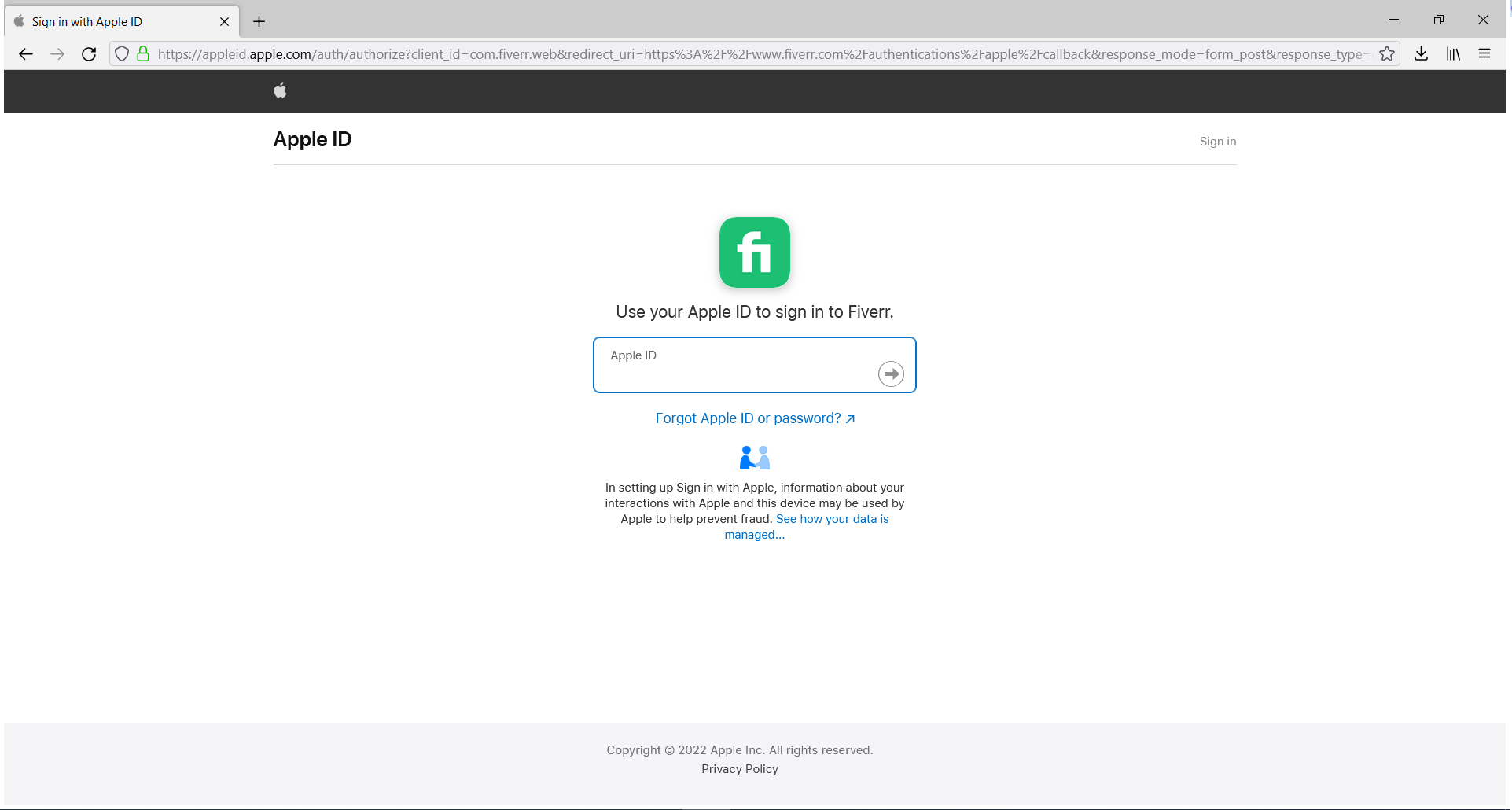1512x810 pixels.
Task: Click the two-people privacy icon
Action: [x=753, y=457]
